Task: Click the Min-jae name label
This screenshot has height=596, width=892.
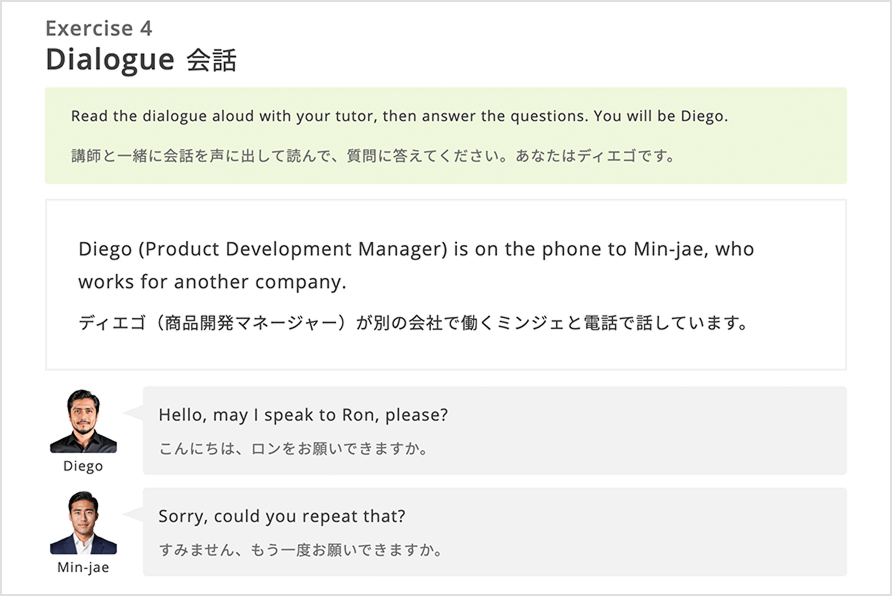Action: pyautogui.click(x=83, y=568)
